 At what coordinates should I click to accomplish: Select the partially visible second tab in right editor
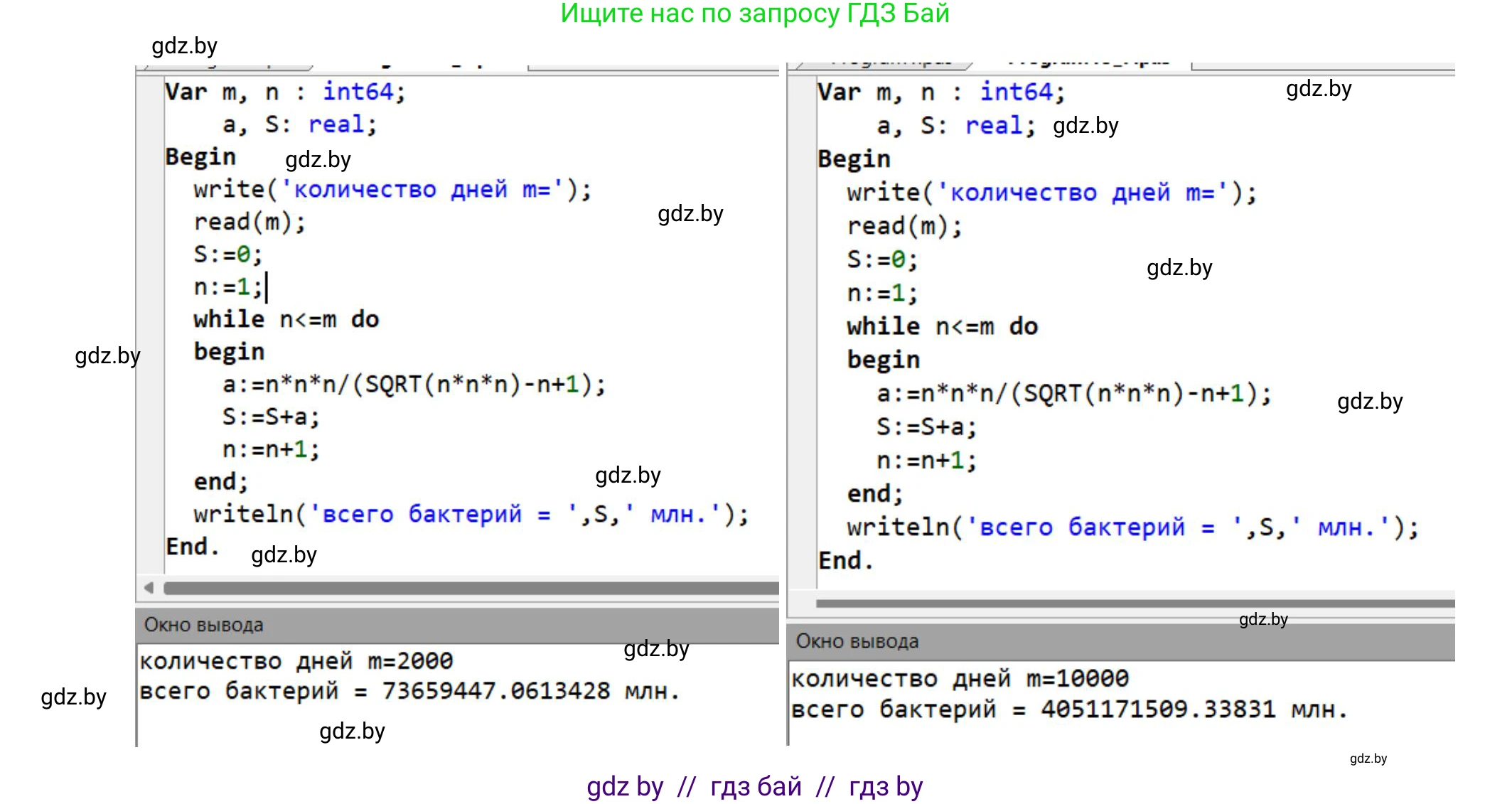1088,63
